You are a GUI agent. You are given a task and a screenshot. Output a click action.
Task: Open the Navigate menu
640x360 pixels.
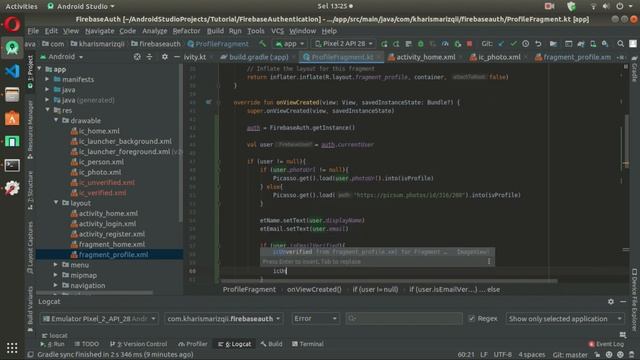[x=100, y=31]
